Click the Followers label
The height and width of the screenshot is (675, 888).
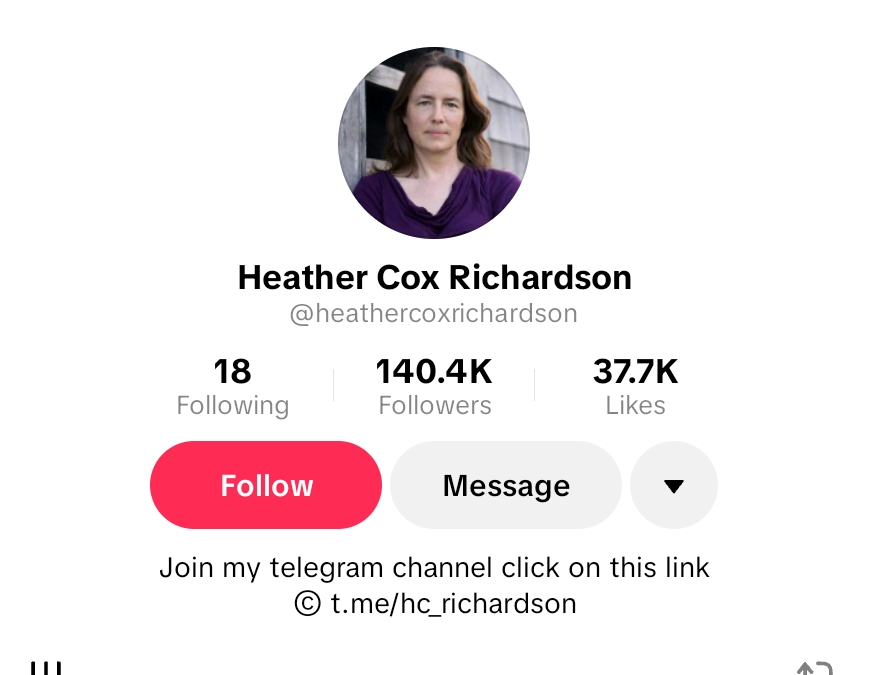[435, 405]
